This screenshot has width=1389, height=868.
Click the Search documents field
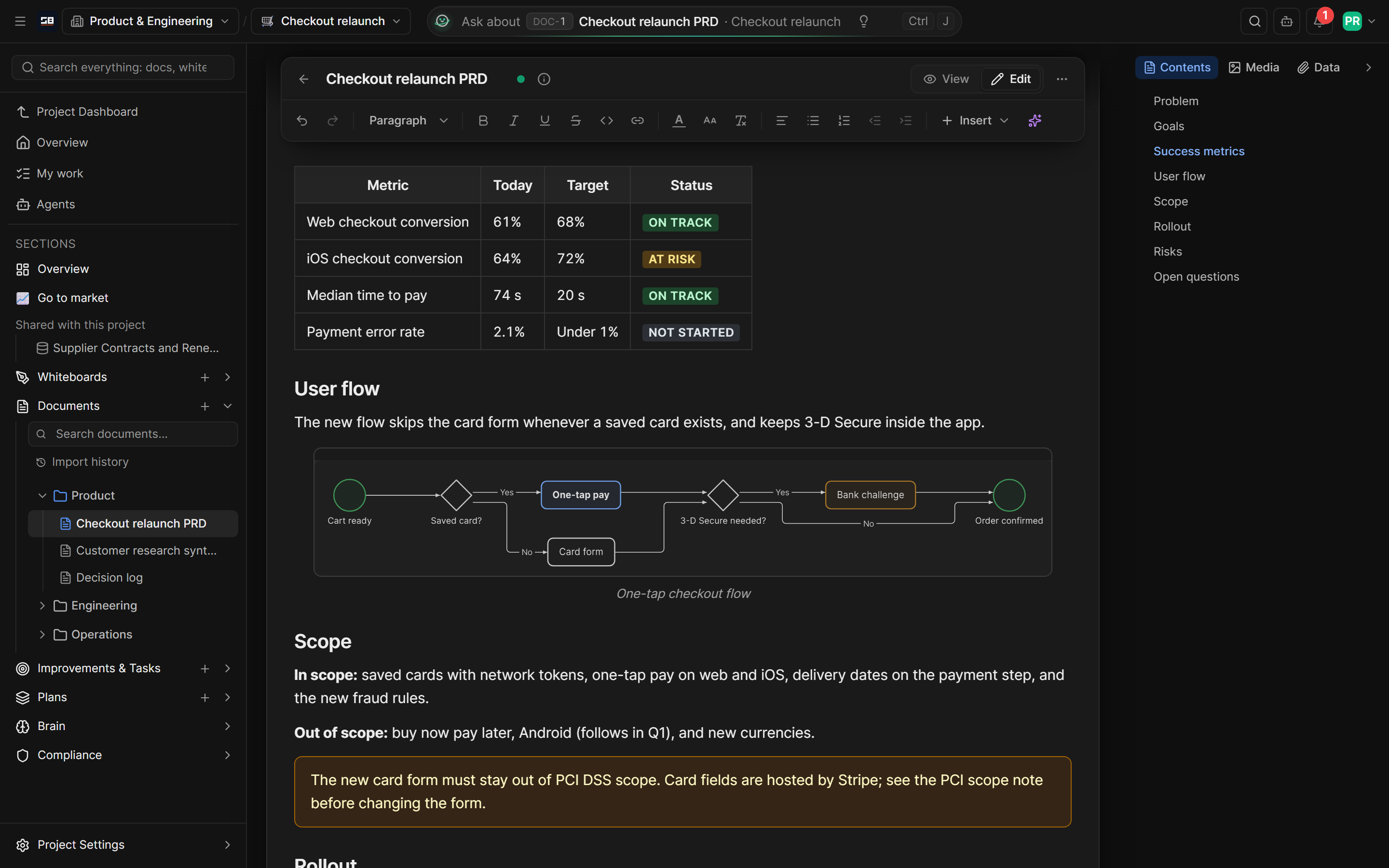(x=133, y=434)
